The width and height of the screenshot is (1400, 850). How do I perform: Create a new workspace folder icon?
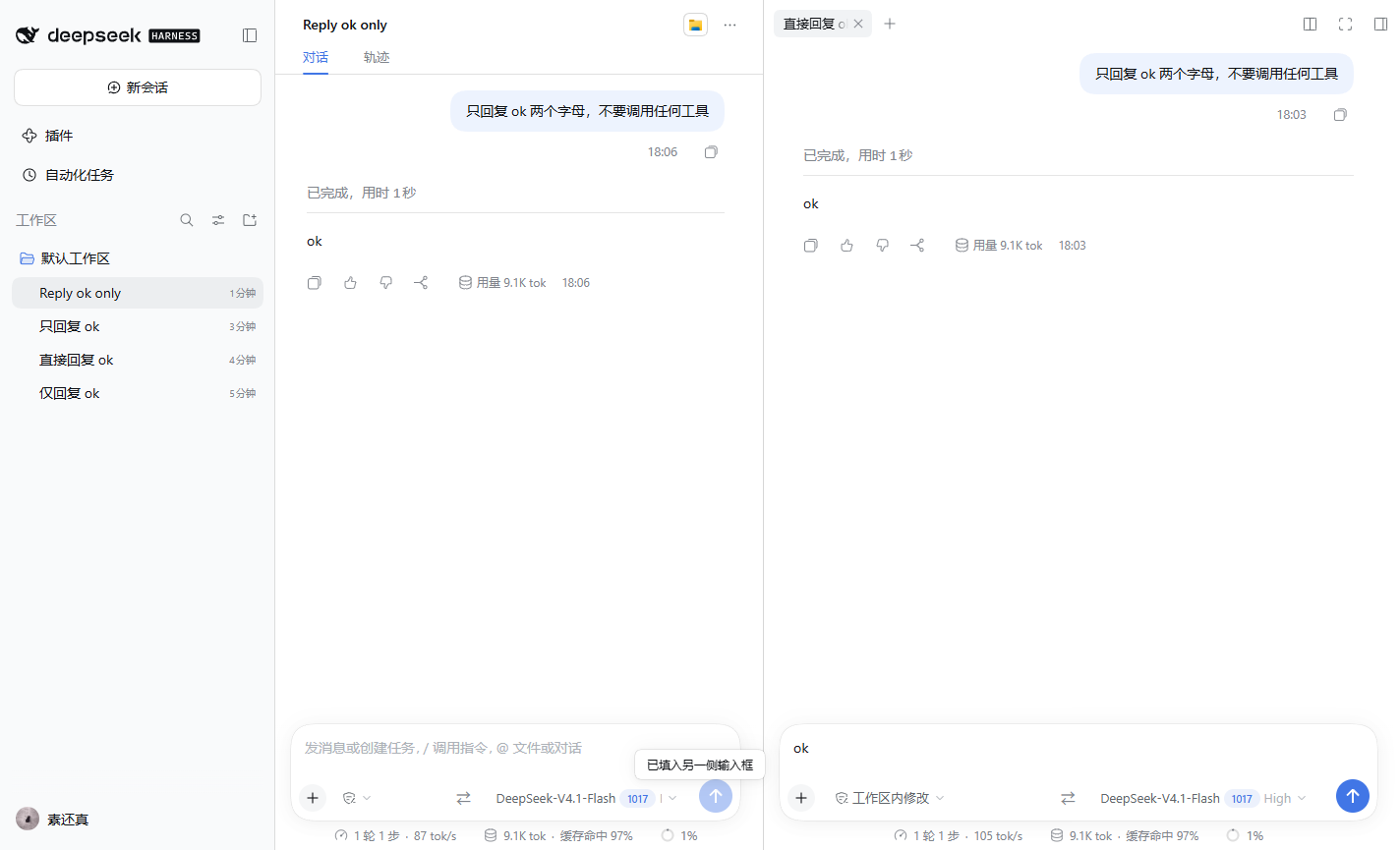[250, 220]
